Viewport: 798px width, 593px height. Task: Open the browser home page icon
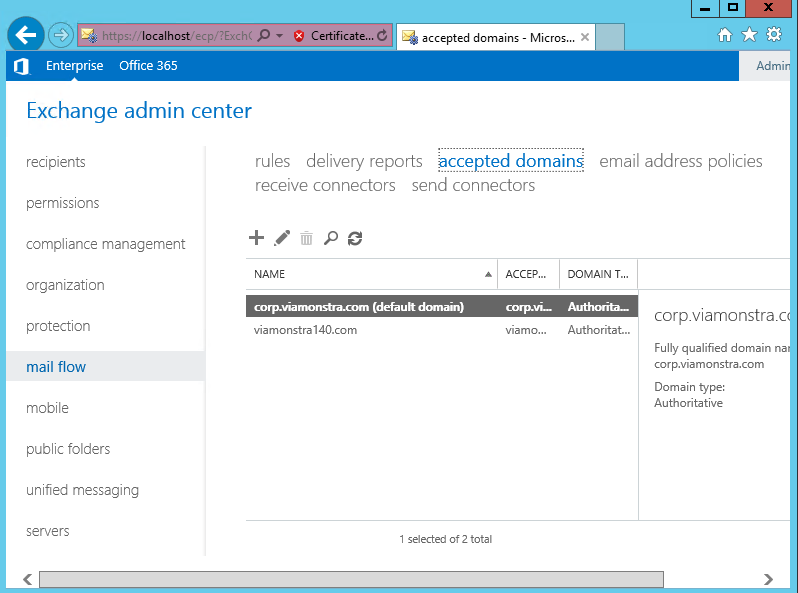pos(725,35)
